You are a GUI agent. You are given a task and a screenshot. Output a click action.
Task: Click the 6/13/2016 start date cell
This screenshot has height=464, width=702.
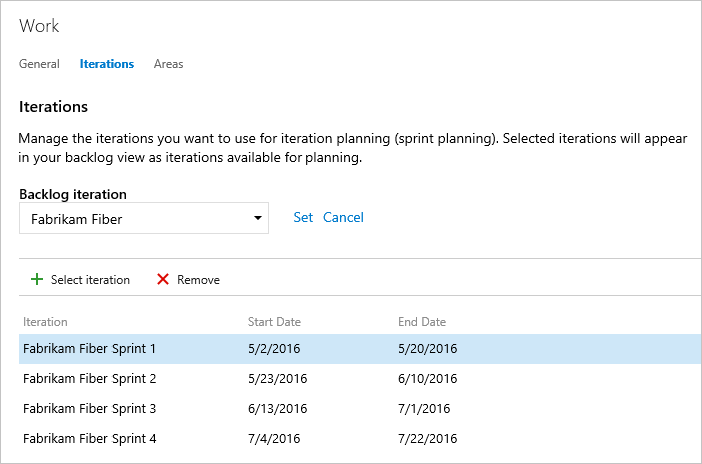[x=278, y=408]
